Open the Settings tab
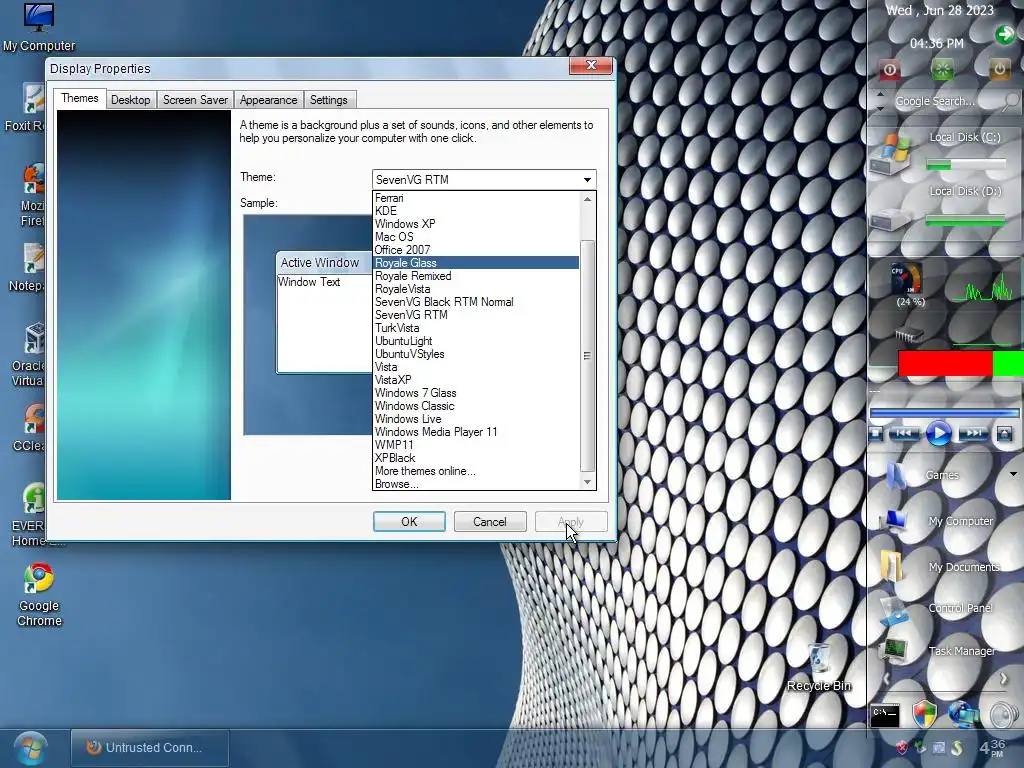The width and height of the screenshot is (1024, 768). point(328,100)
